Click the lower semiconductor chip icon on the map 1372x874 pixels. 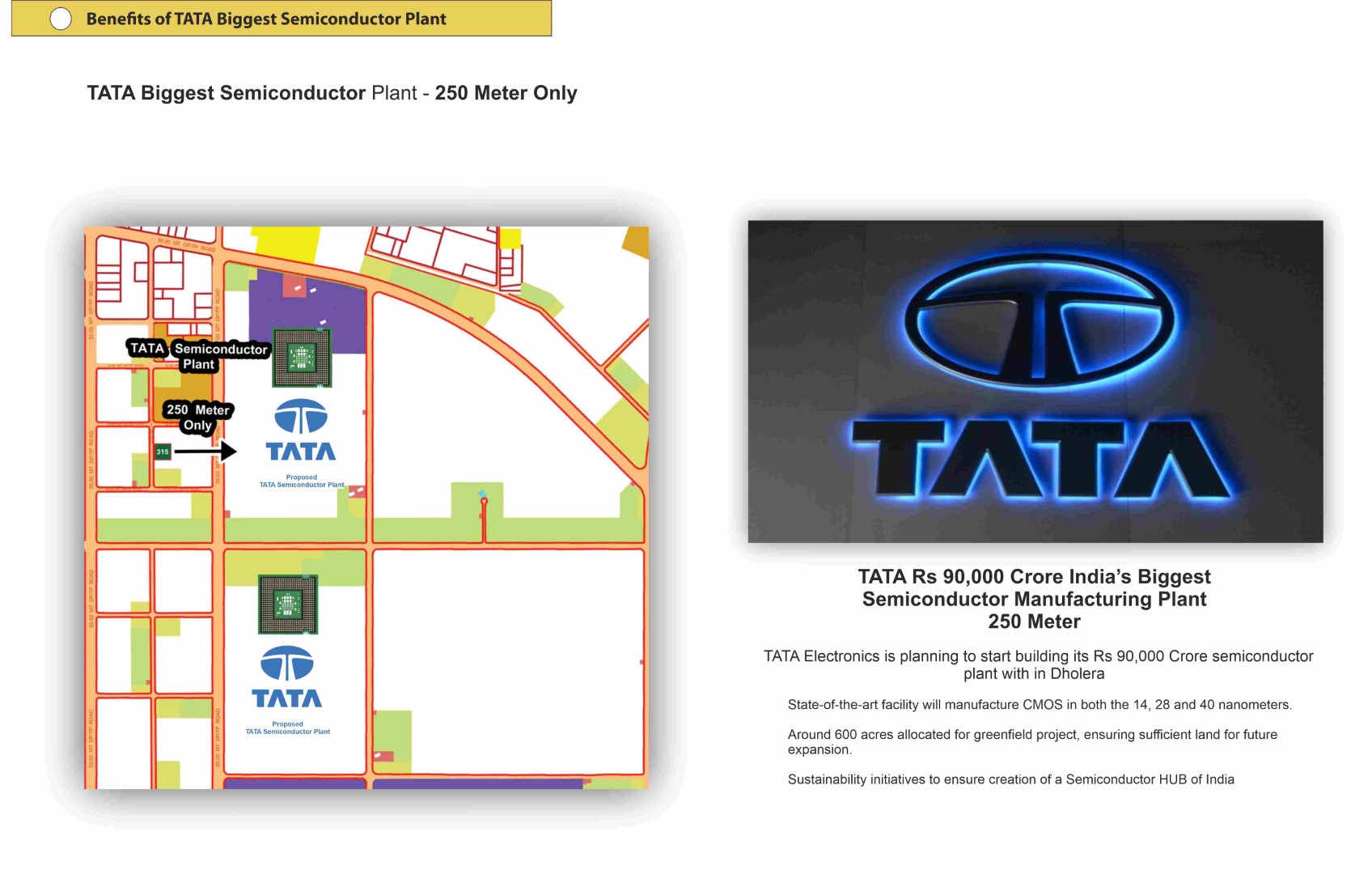click(x=288, y=605)
